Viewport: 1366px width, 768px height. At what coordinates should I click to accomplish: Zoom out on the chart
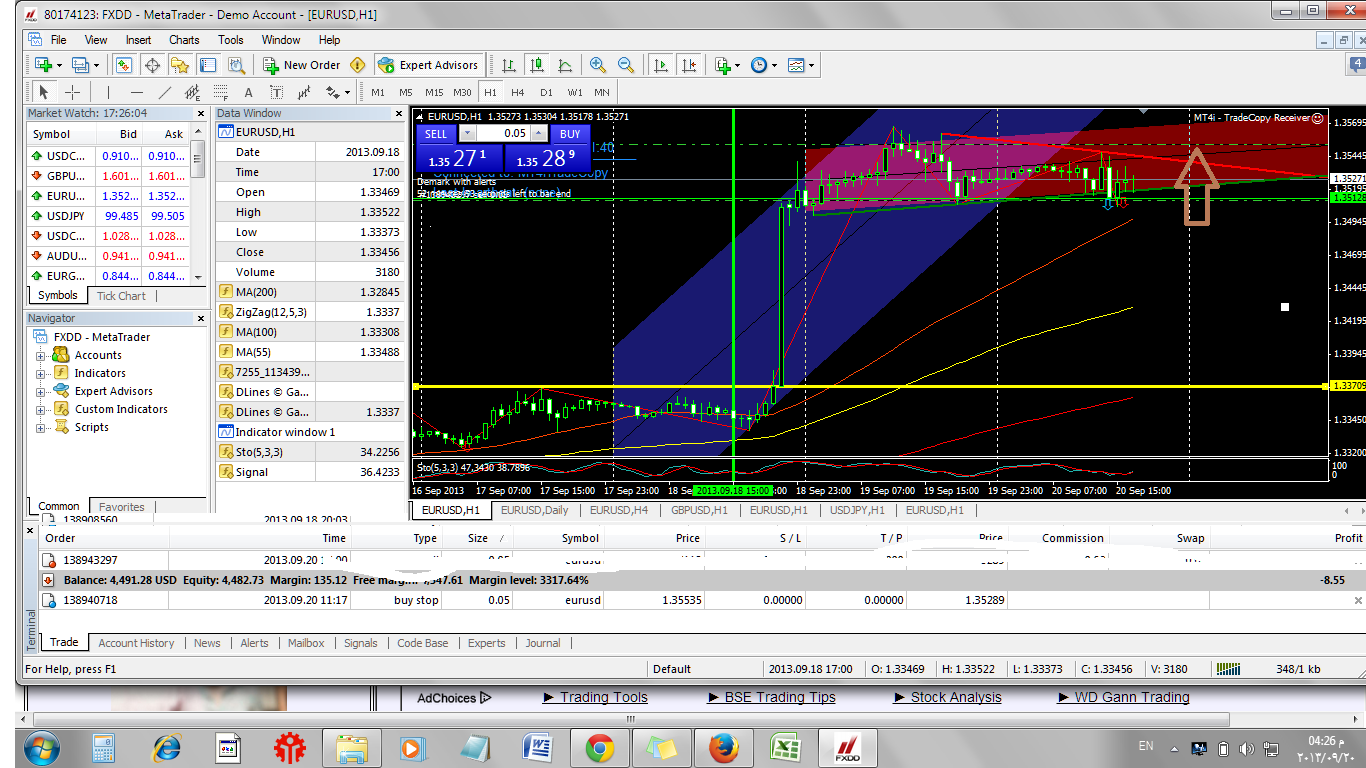pos(626,65)
